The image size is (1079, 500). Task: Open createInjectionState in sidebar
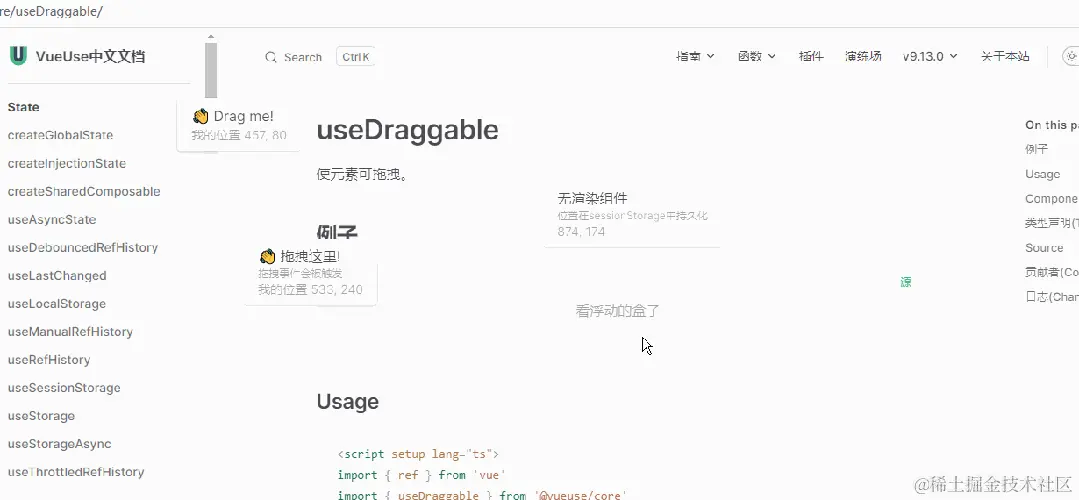tap(67, 164)
